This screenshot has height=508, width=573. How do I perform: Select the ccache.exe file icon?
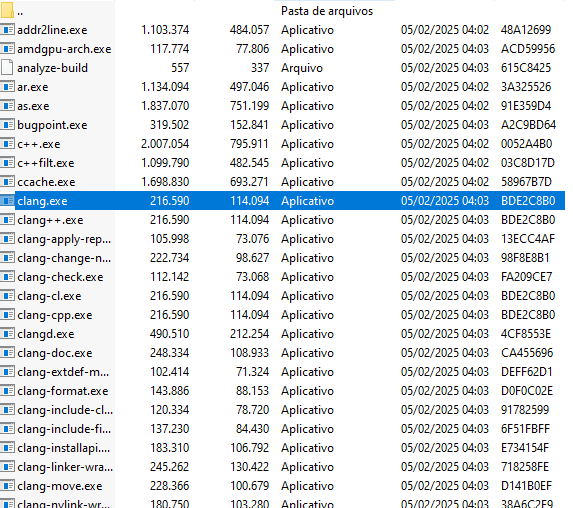pyautogui.click(x=7, y=182)
